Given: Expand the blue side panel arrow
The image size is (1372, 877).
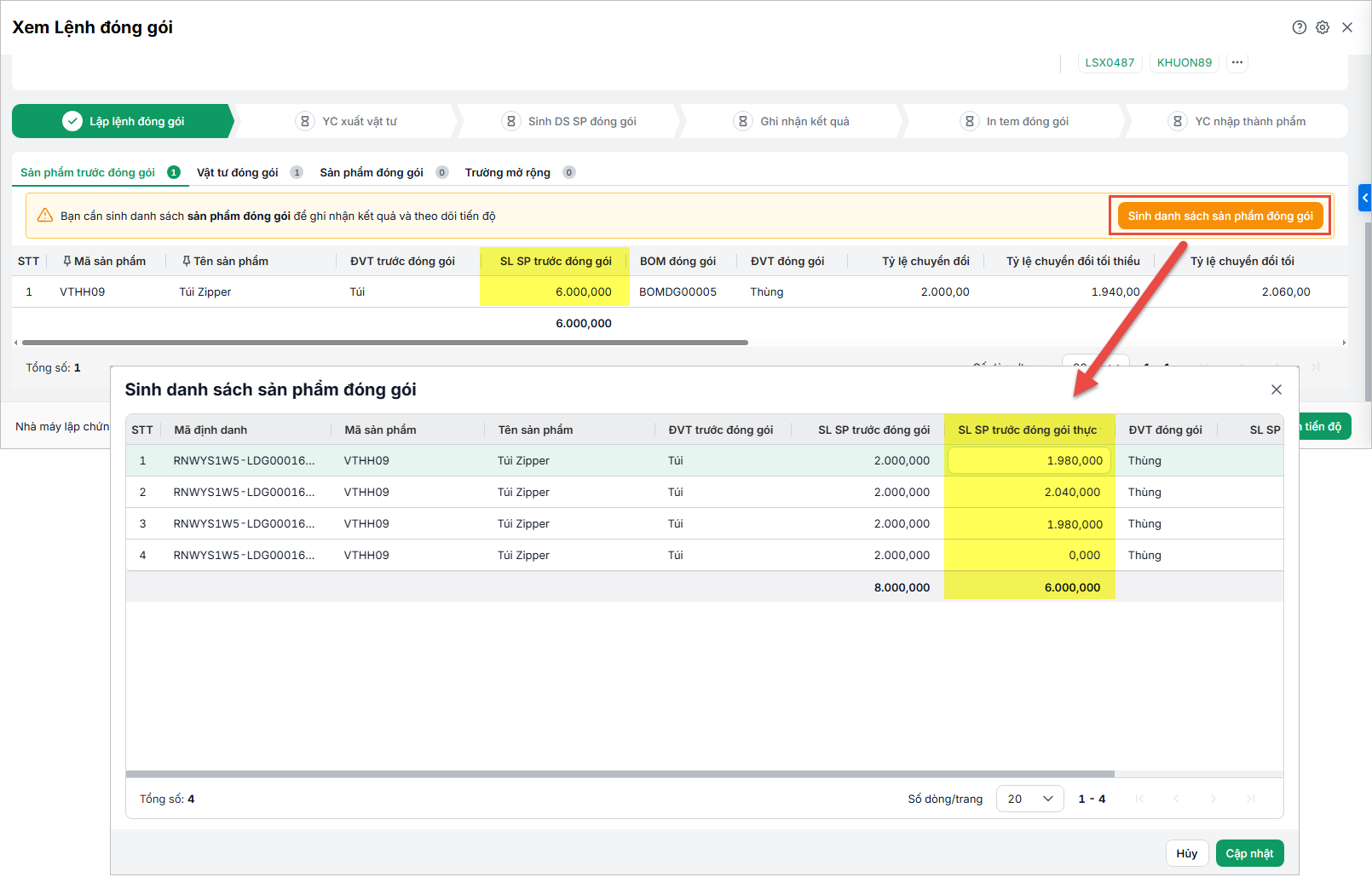Looking at the screenshot, I should point(1365,198).
